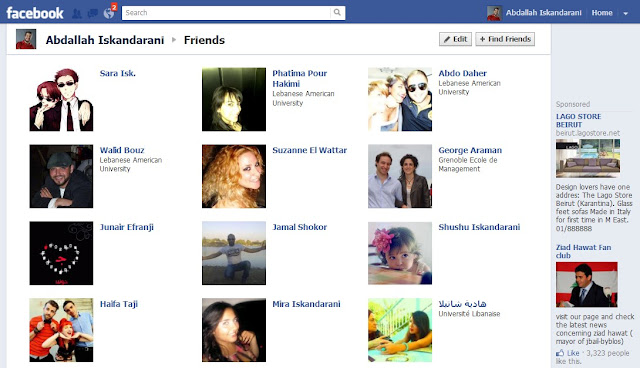Click the Edit button

point(456,39)
